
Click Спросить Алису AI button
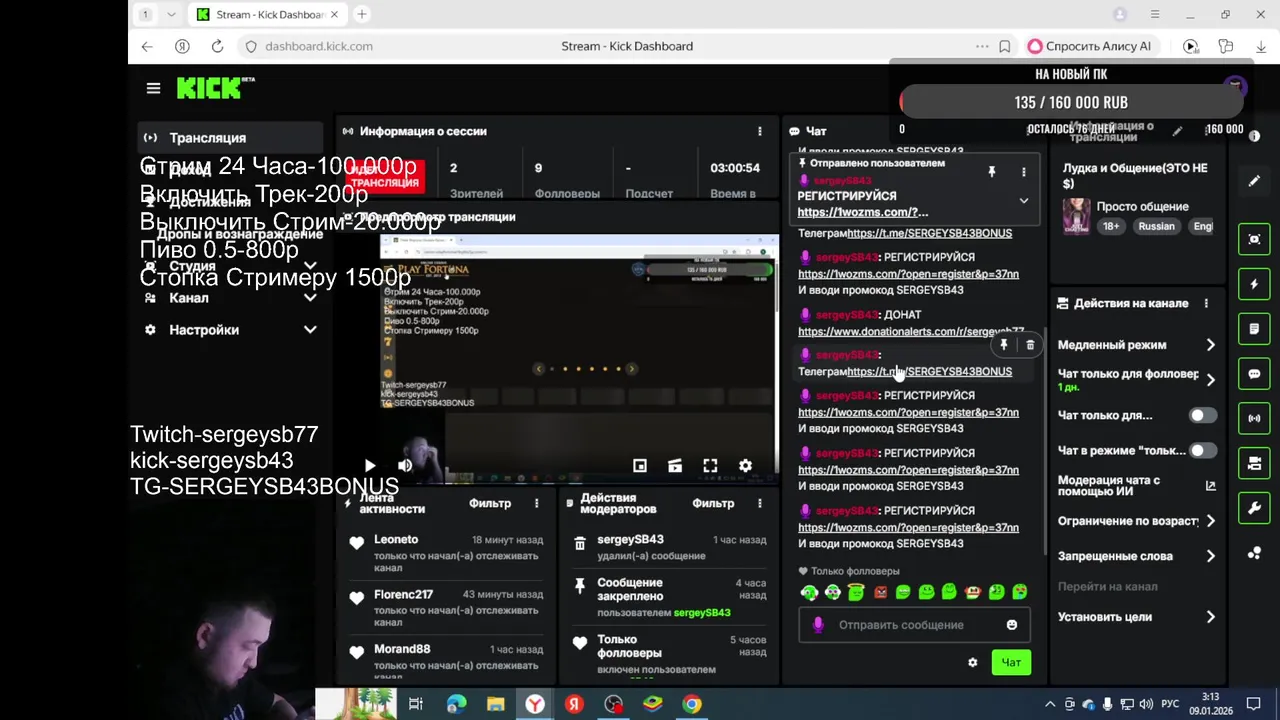coord(1089,46)
